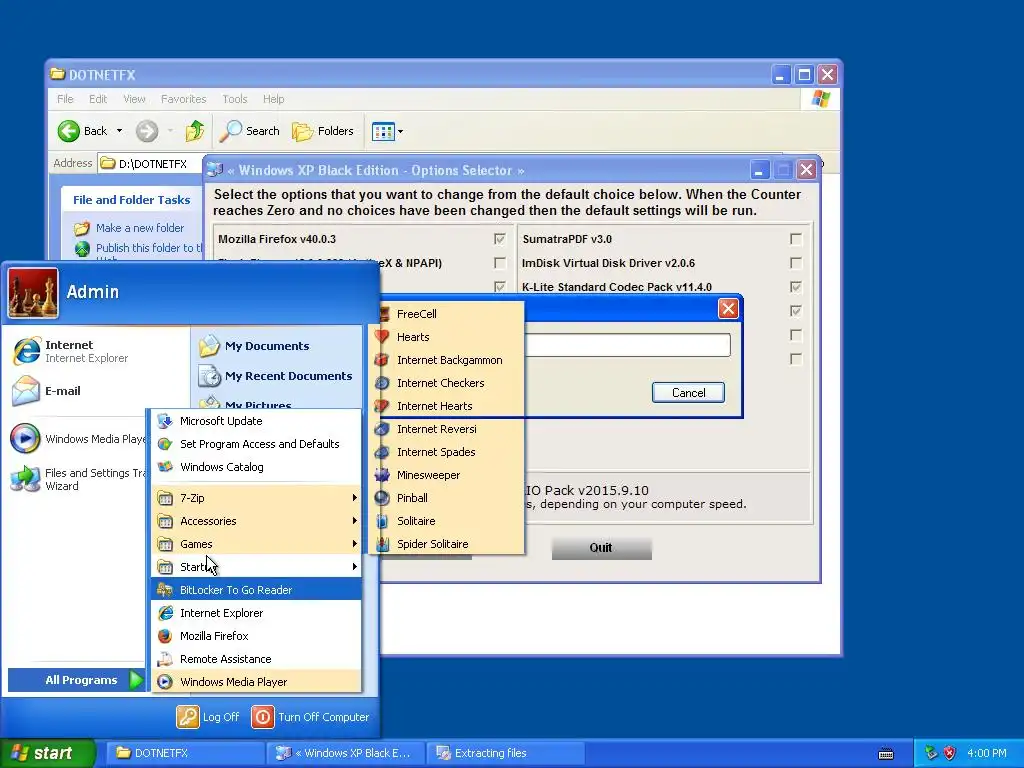Click All Programs button
Image resolution: width=1024 pixels, height=768 pixels.
[76, 680]
